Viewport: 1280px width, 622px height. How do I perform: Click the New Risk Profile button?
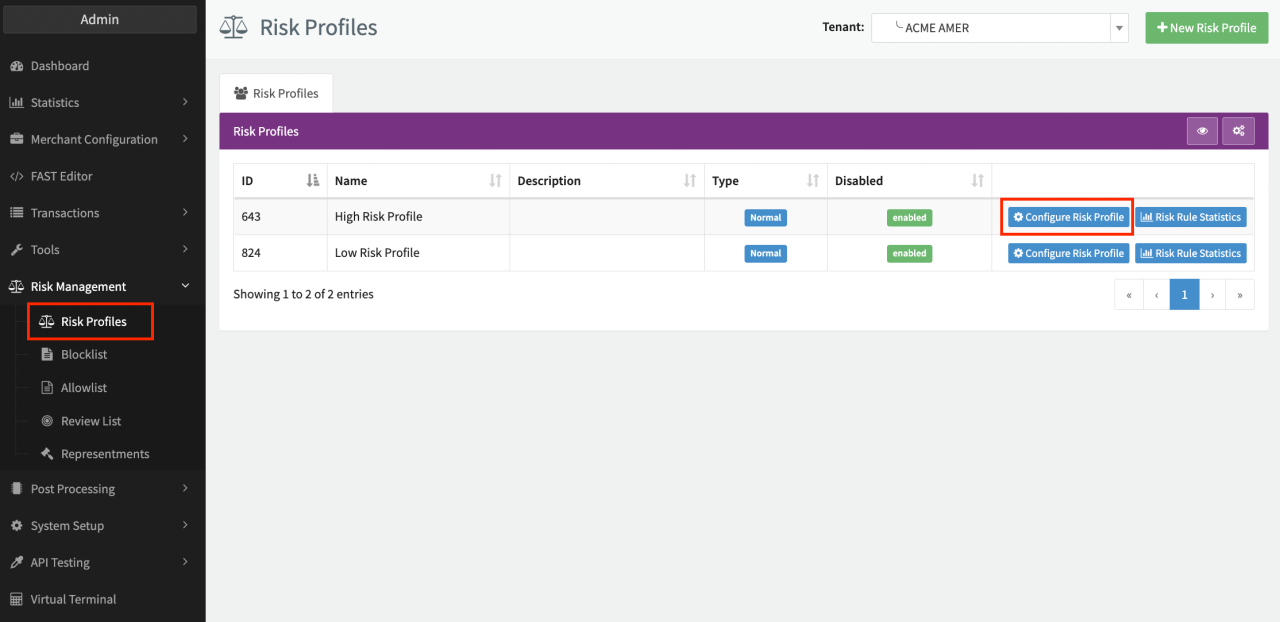1206,28
